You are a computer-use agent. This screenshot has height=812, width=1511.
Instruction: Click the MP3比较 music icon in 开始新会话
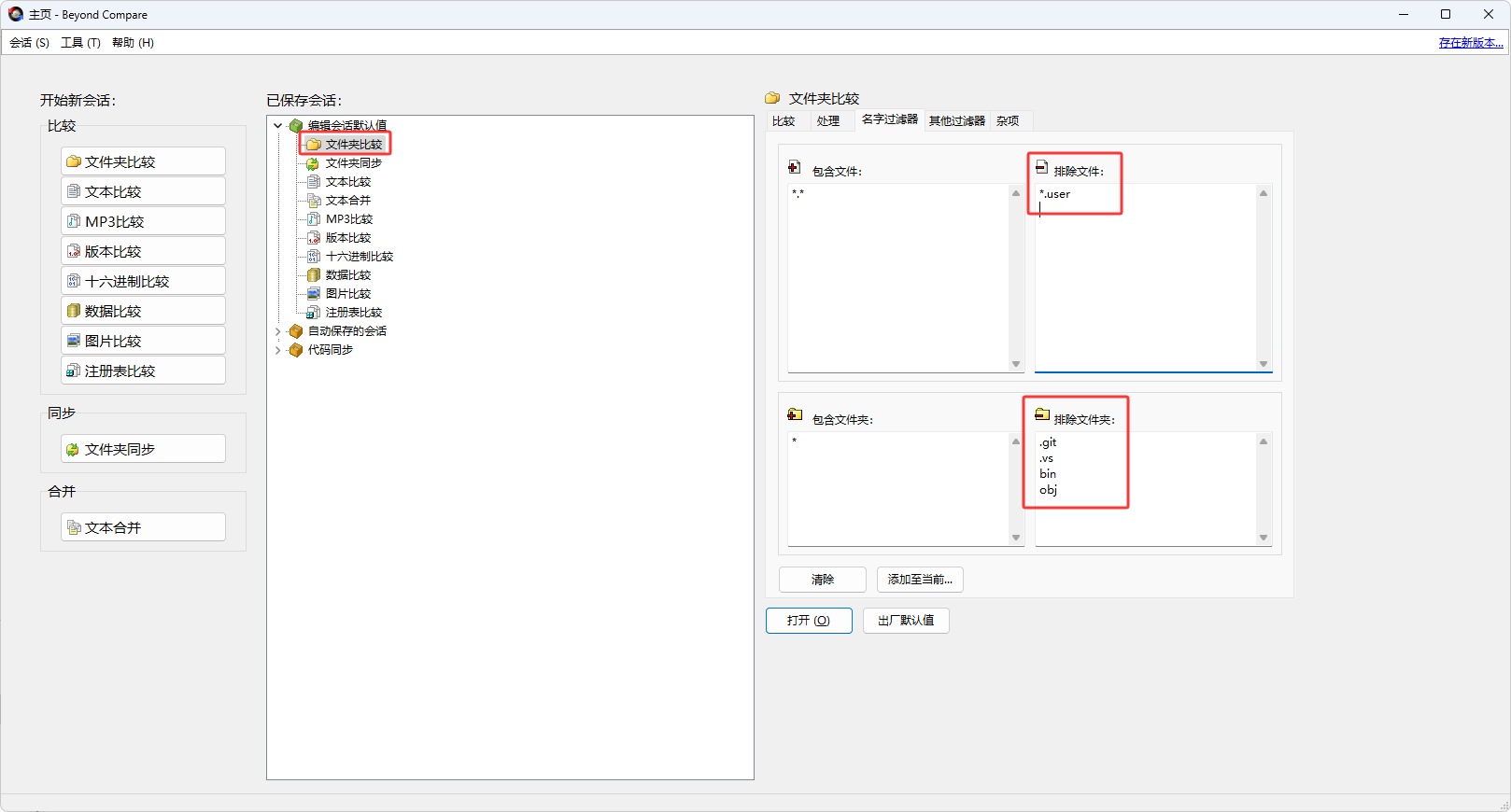click(x=74, y=221)
